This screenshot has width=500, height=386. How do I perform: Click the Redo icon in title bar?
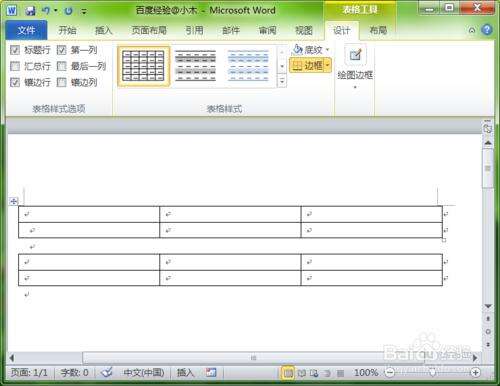68,11
